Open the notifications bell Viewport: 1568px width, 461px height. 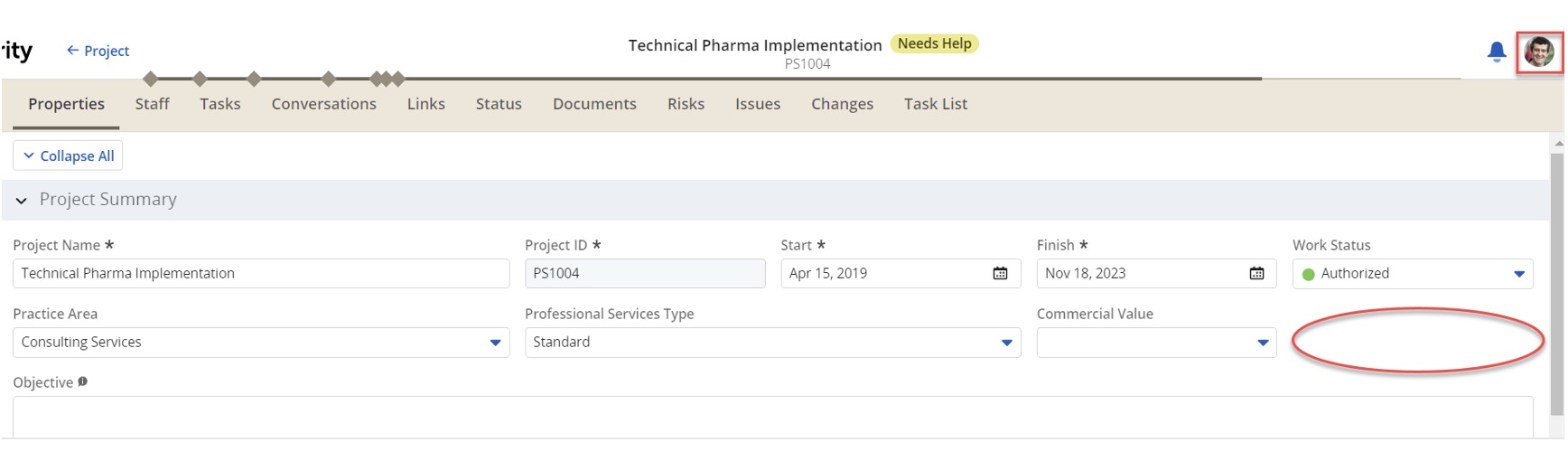1497,52
